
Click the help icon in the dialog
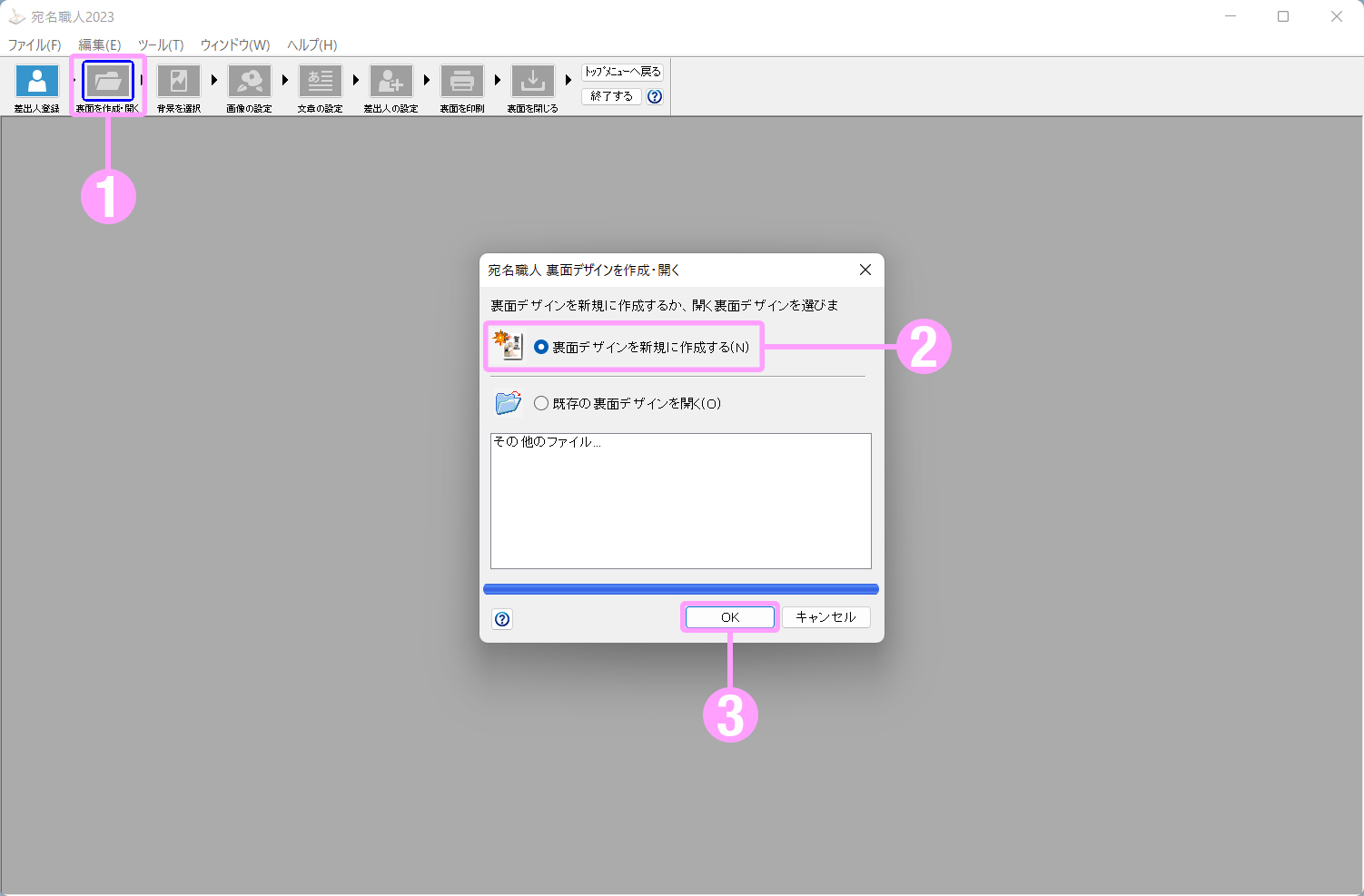pyautogui.click(x=502, y=619)
